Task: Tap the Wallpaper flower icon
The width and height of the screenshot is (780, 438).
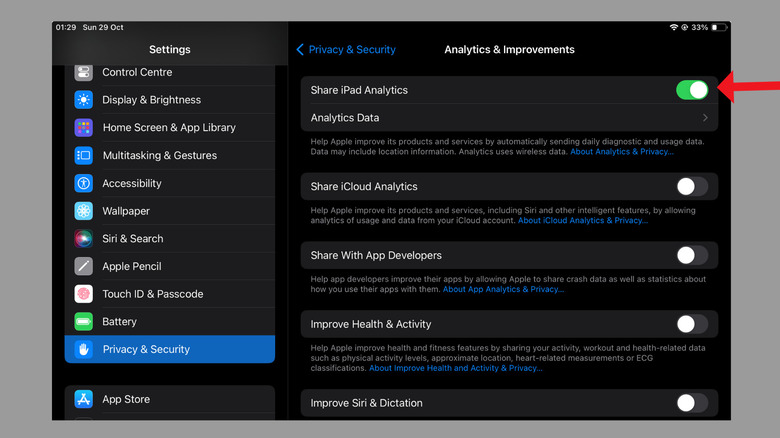Action: 84,211
